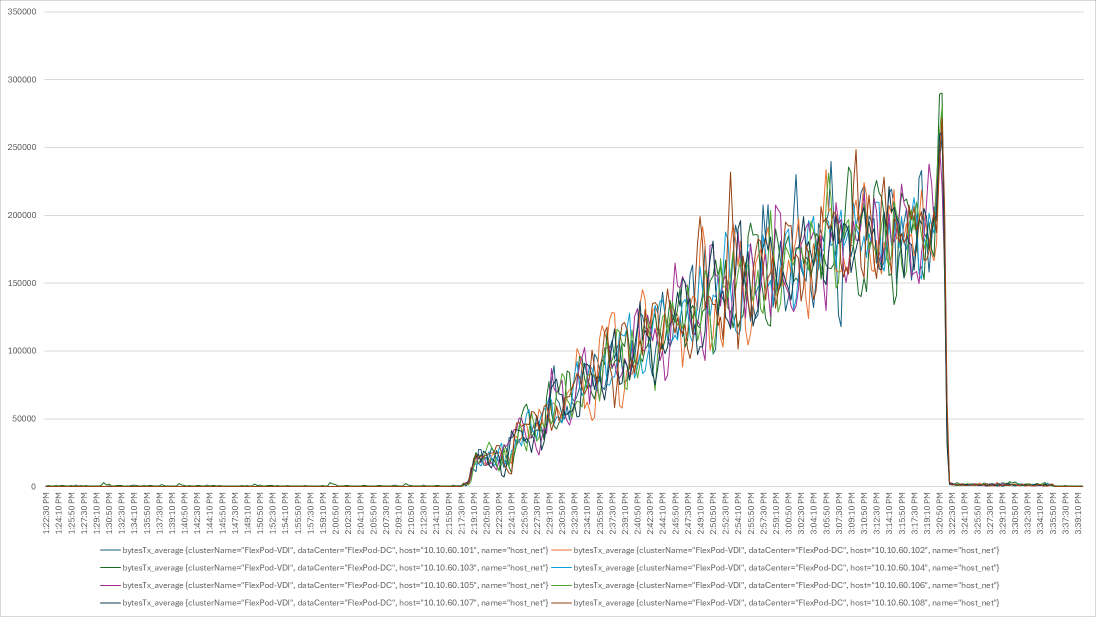The image size is (1096, 617).
Task: Click the "2:30:50 PM" time axis label
Action: [563, 514]
